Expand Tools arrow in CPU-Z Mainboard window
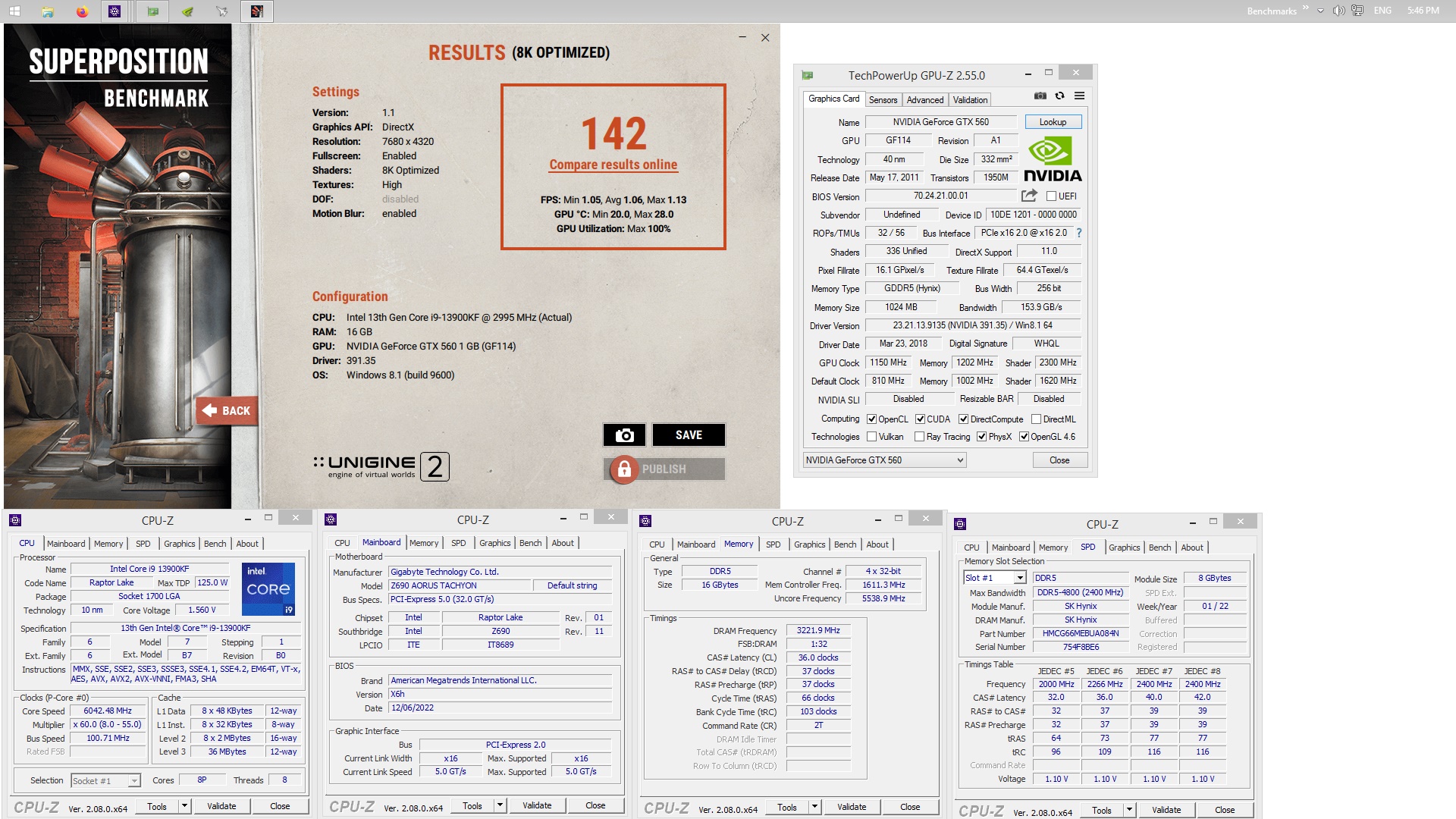Screen dimensions: 1456x819 [x=500, y=805]
